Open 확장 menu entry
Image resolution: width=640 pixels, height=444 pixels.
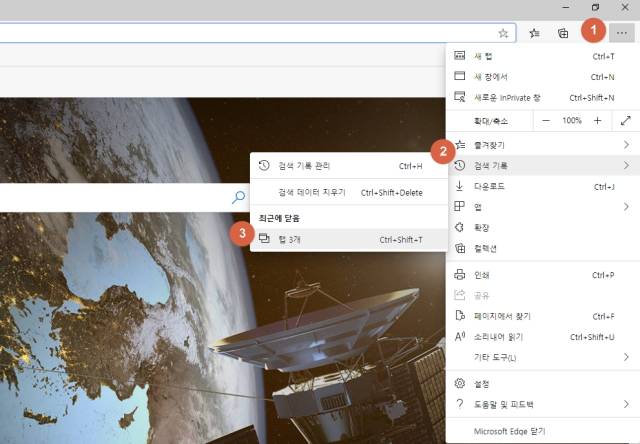pyautogui.click(x=543, y=227)
